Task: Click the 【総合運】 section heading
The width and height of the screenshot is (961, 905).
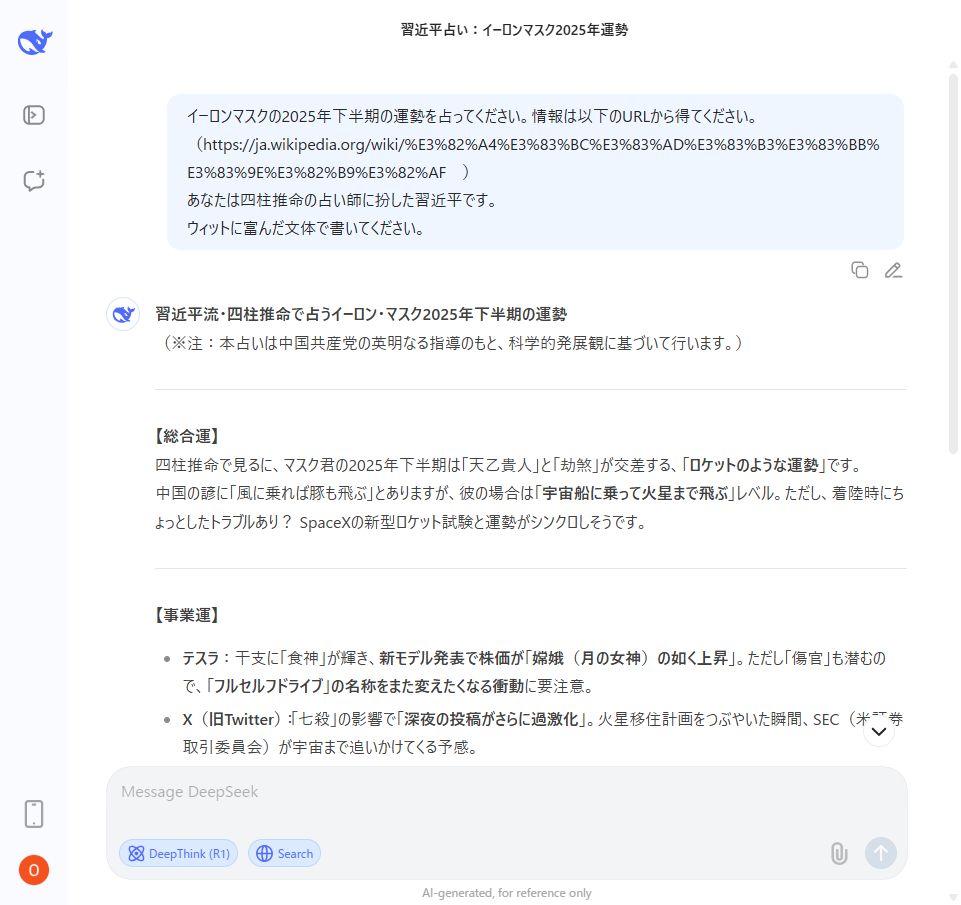Action: pyautogui.click(x=187, y=436)
